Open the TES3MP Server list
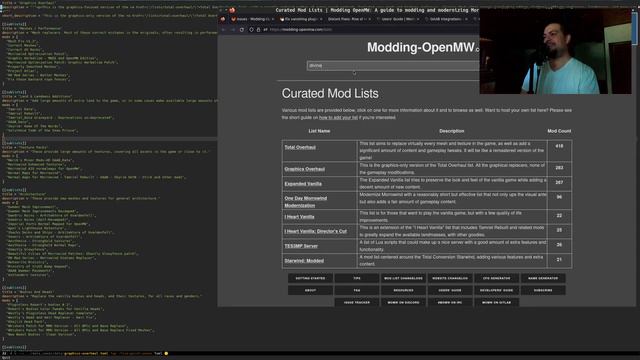 point(301,246)
